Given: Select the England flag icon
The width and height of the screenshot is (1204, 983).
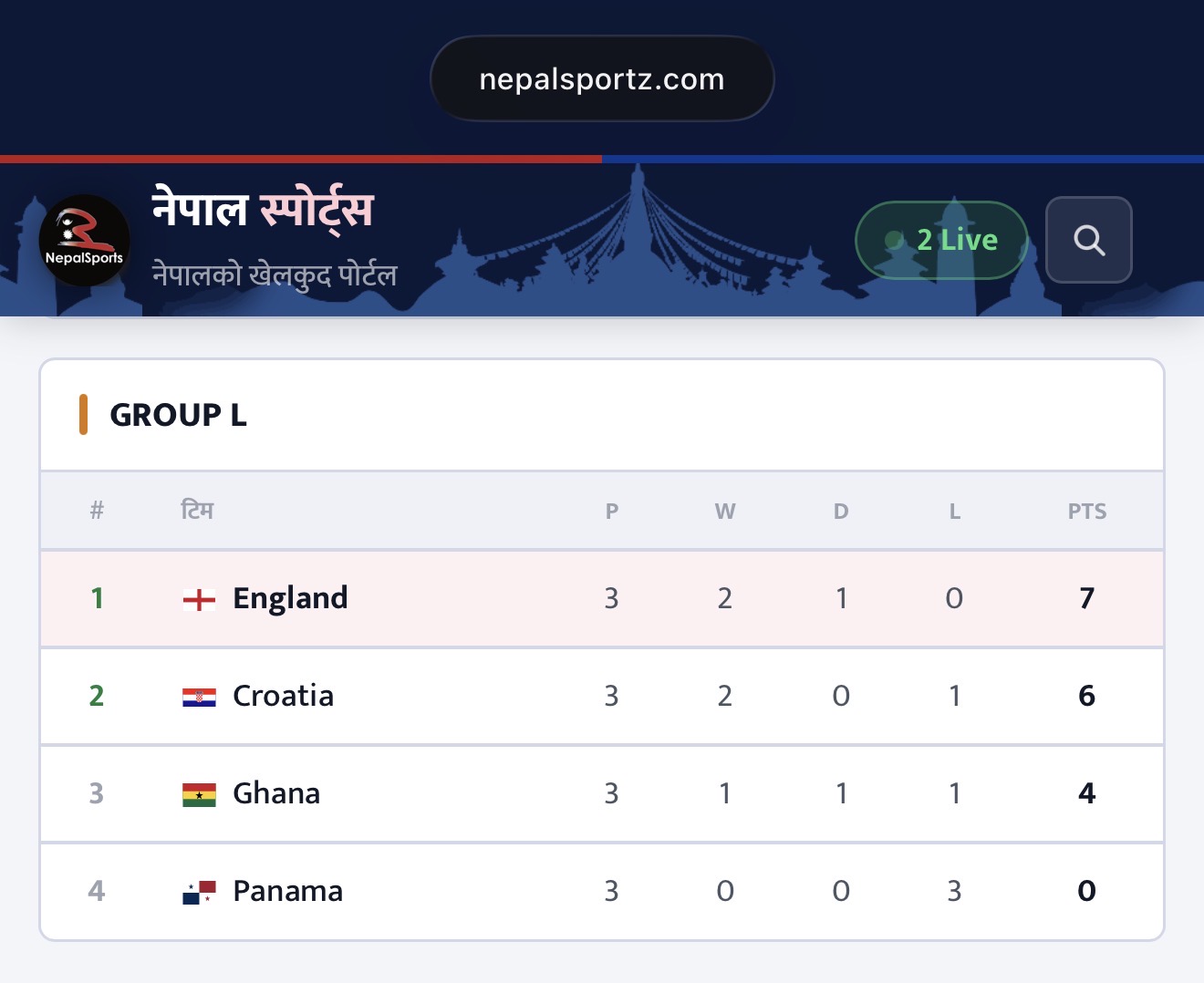Looking at the screenshot, I should (199, 599).
